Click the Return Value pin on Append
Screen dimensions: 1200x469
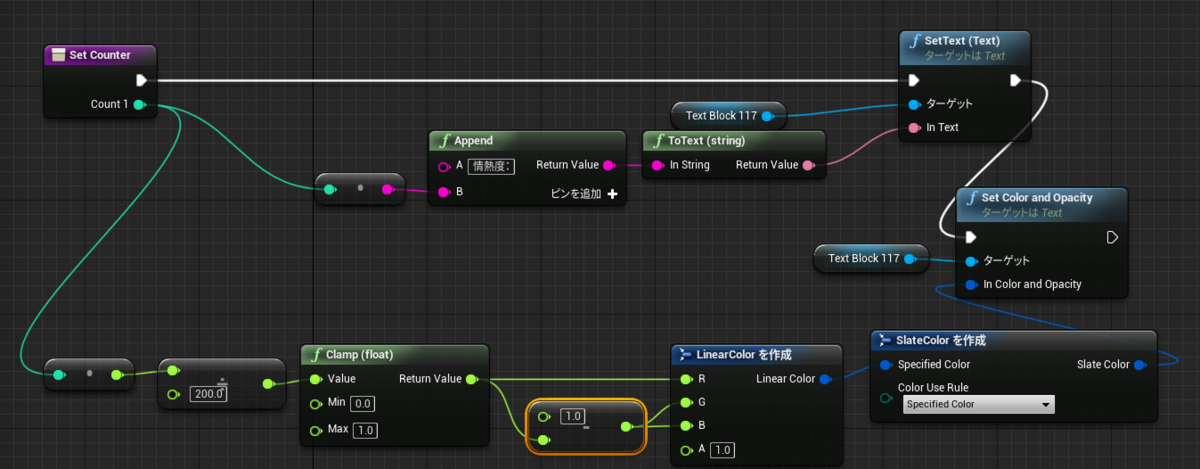click(611, 166)
